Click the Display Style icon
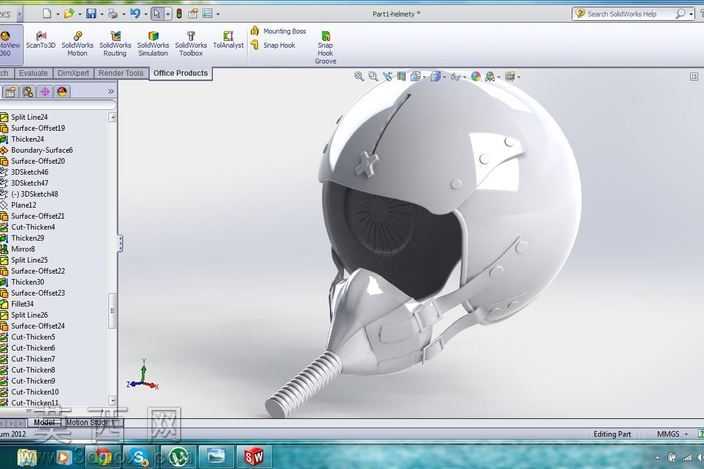Image resolution: width=704 pixels, height=469 pixels. 436,76
